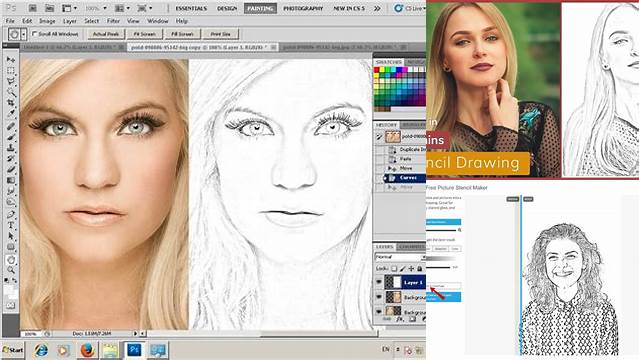
Task: Switch to the Essentials workspace
Action: point(191,8)
